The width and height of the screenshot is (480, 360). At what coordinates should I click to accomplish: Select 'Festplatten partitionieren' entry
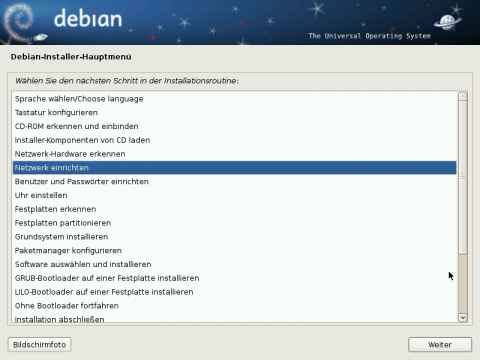(x=234, y=223)
